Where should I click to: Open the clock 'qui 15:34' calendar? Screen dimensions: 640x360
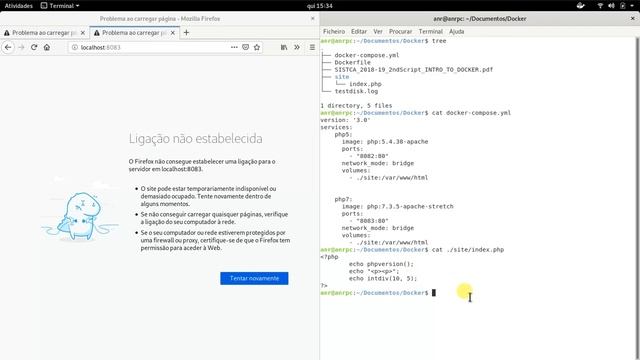point(320,6)
